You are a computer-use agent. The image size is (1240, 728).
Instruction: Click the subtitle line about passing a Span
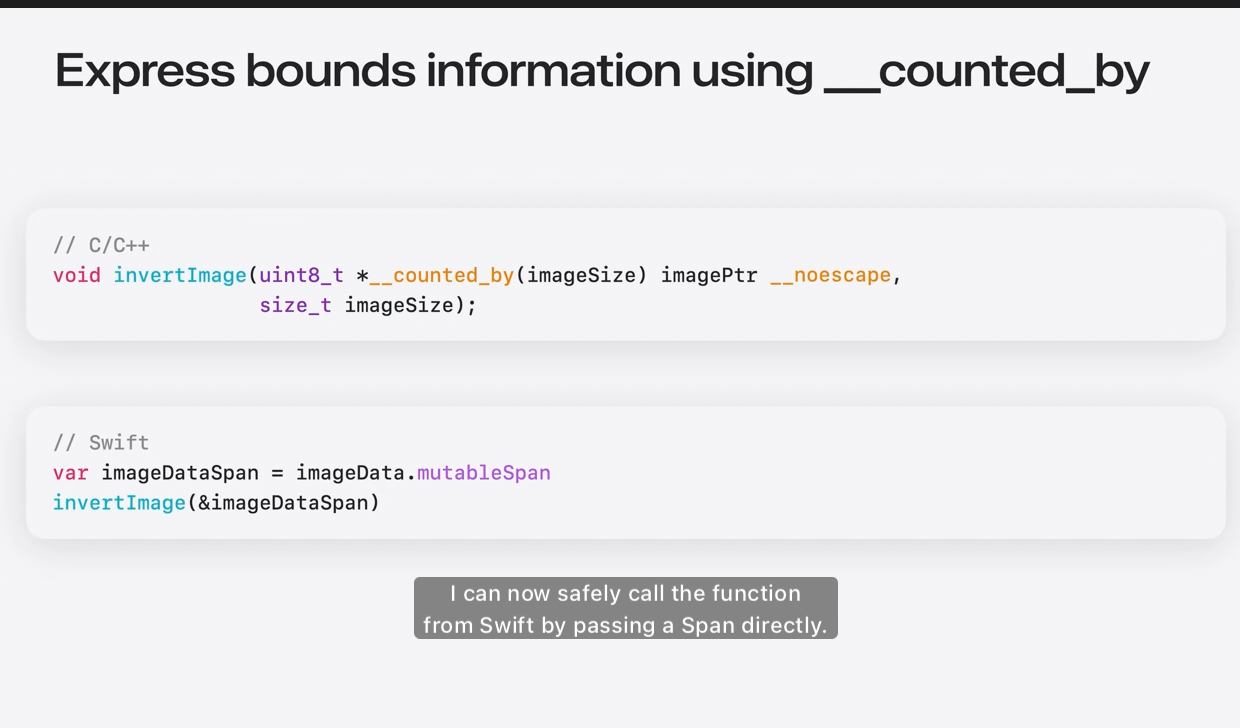click(x=625, y=625)
